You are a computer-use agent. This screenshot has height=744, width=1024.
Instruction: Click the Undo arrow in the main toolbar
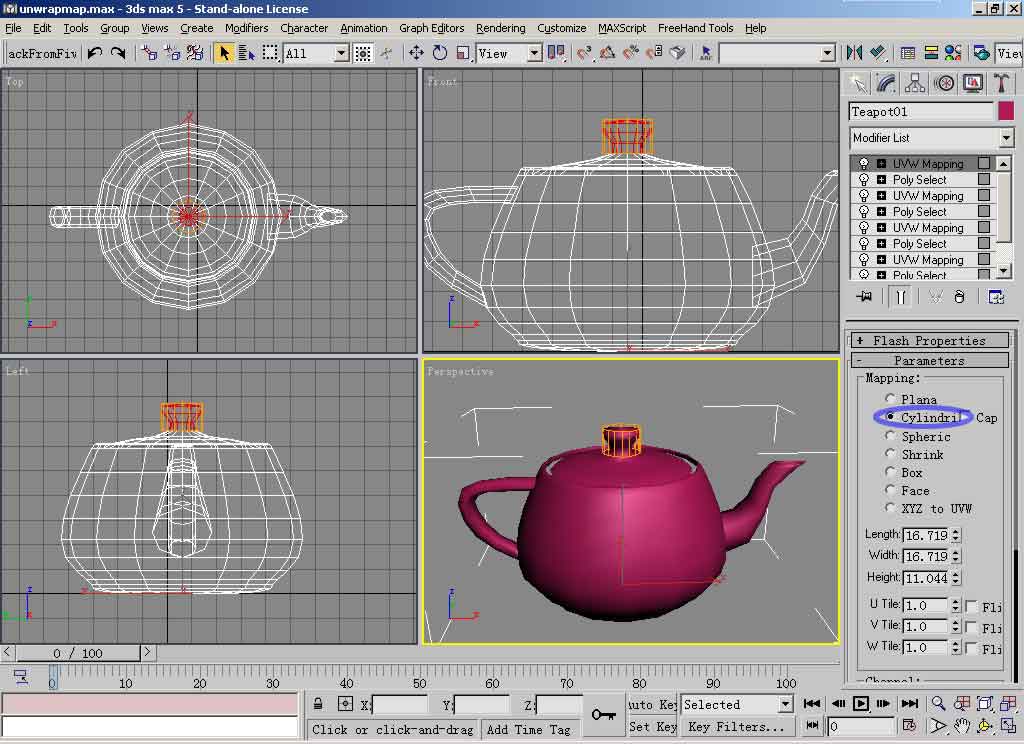[x=95, y=53]
